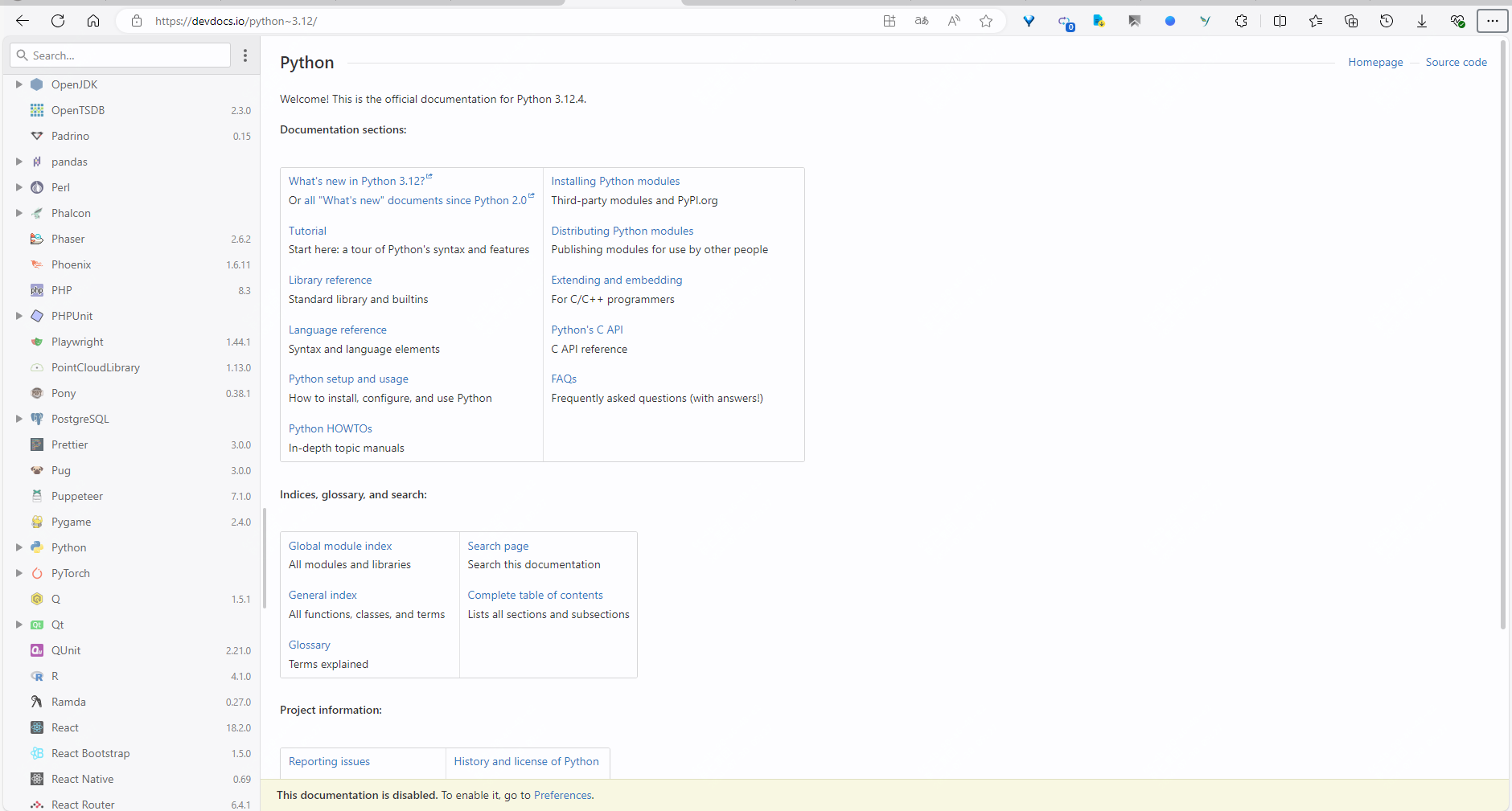
Task: Click the Pug dog icon in sidebar
Action: point(37,470)
